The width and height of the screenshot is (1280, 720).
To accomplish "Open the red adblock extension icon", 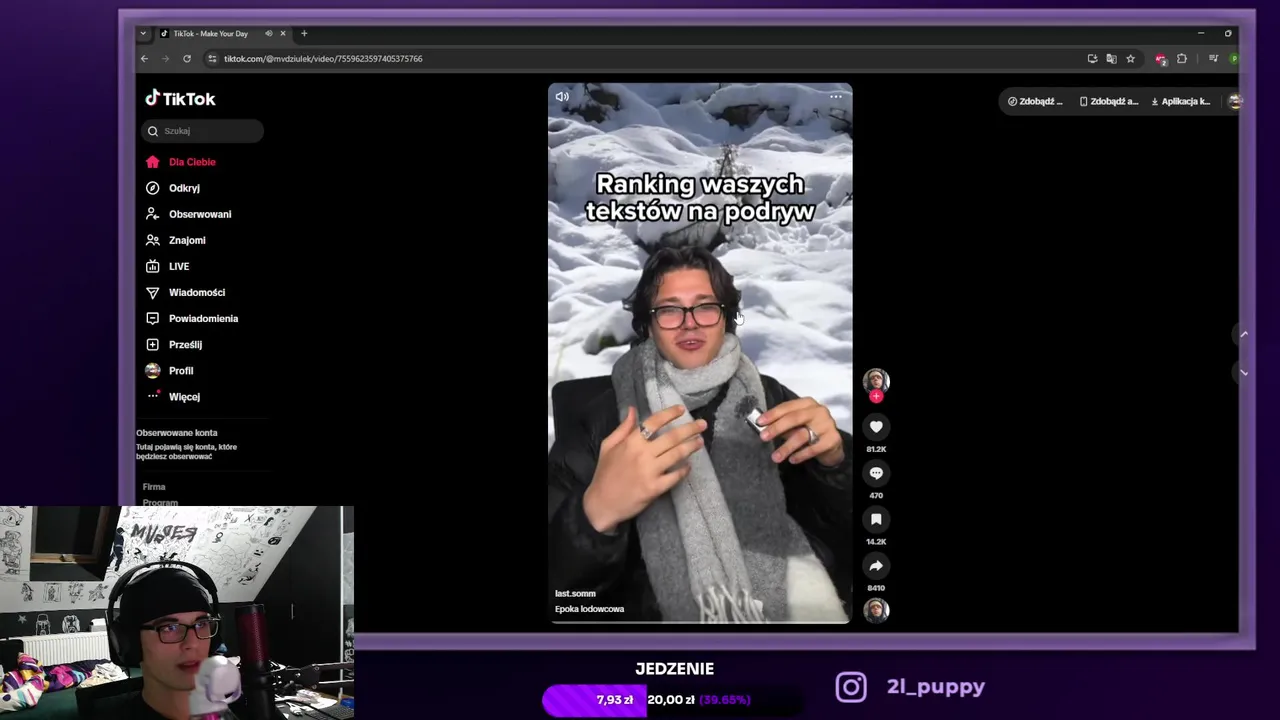I will pyautogui.click(x=1160, y=59).
